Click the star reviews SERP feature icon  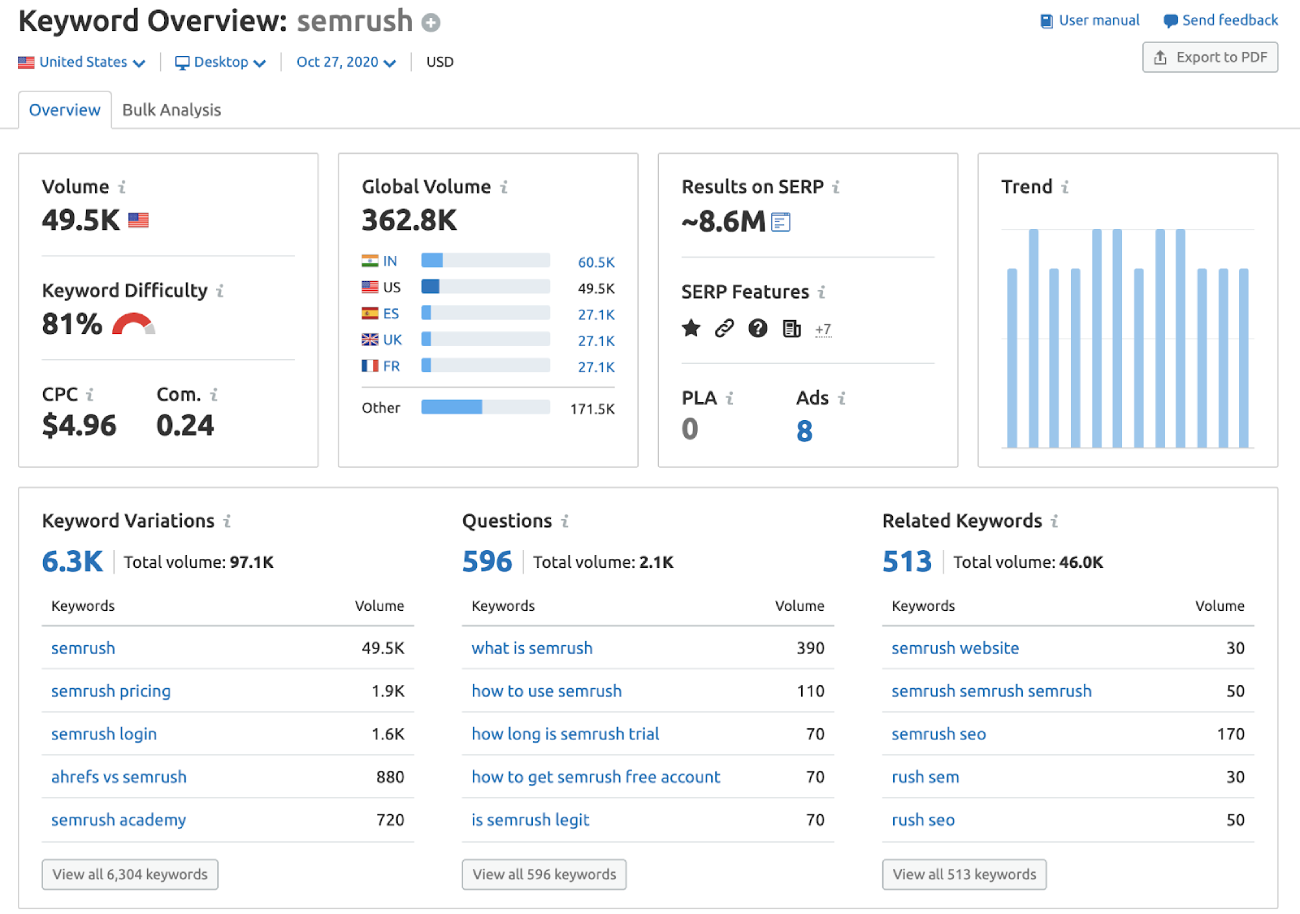click(x=691, y=328)
